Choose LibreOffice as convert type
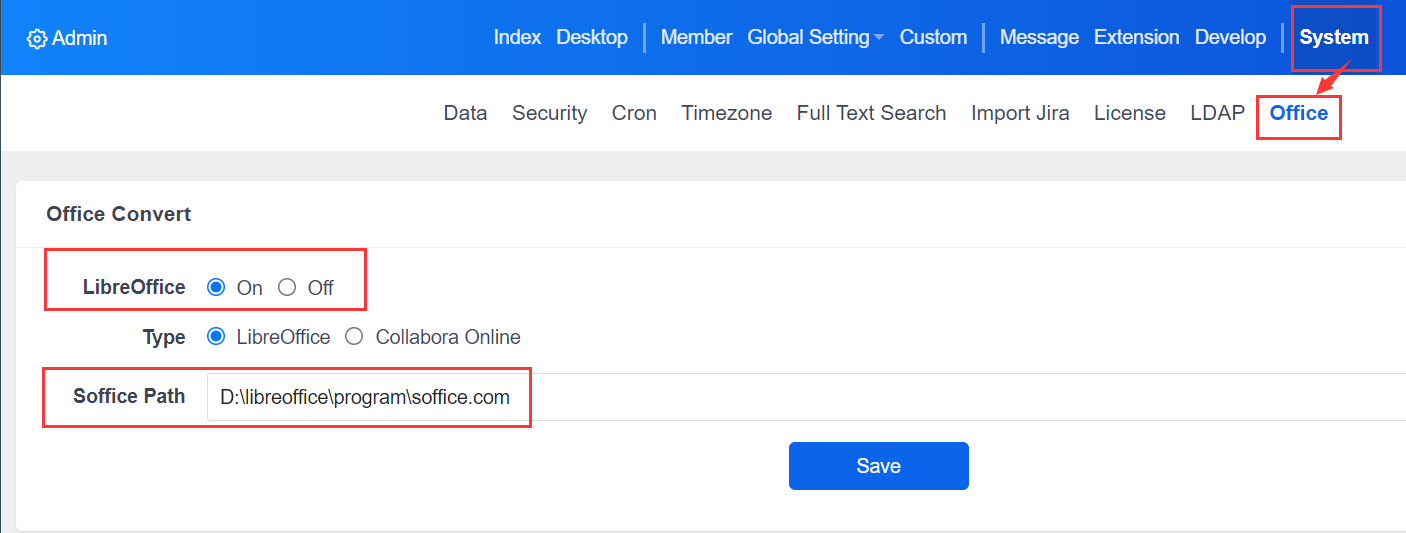This screenshot has width=1406, height=533. [216, 337]
